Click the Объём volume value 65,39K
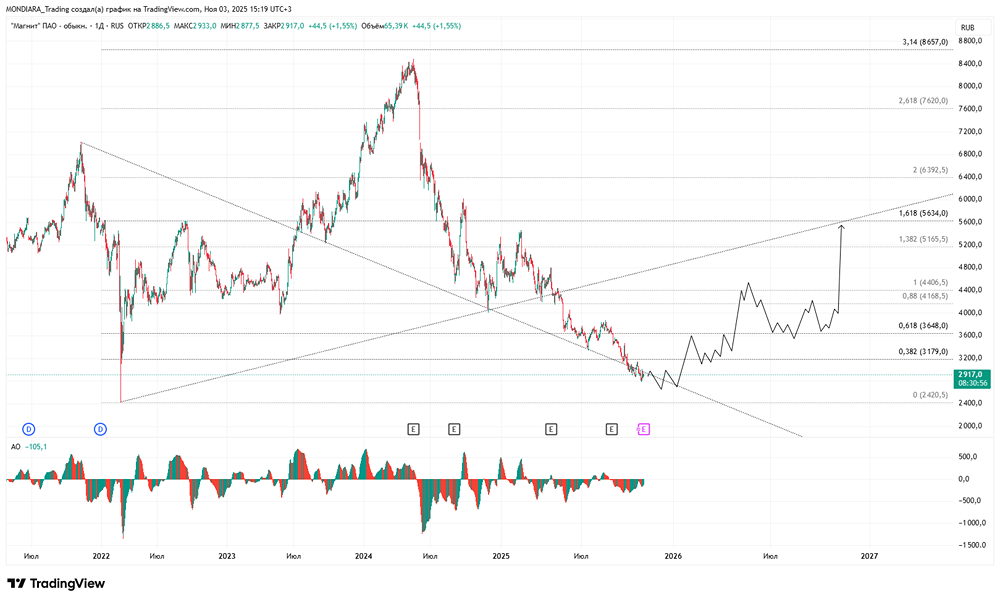The height and width of the screenshot is (602, 1000). (396, 26)
